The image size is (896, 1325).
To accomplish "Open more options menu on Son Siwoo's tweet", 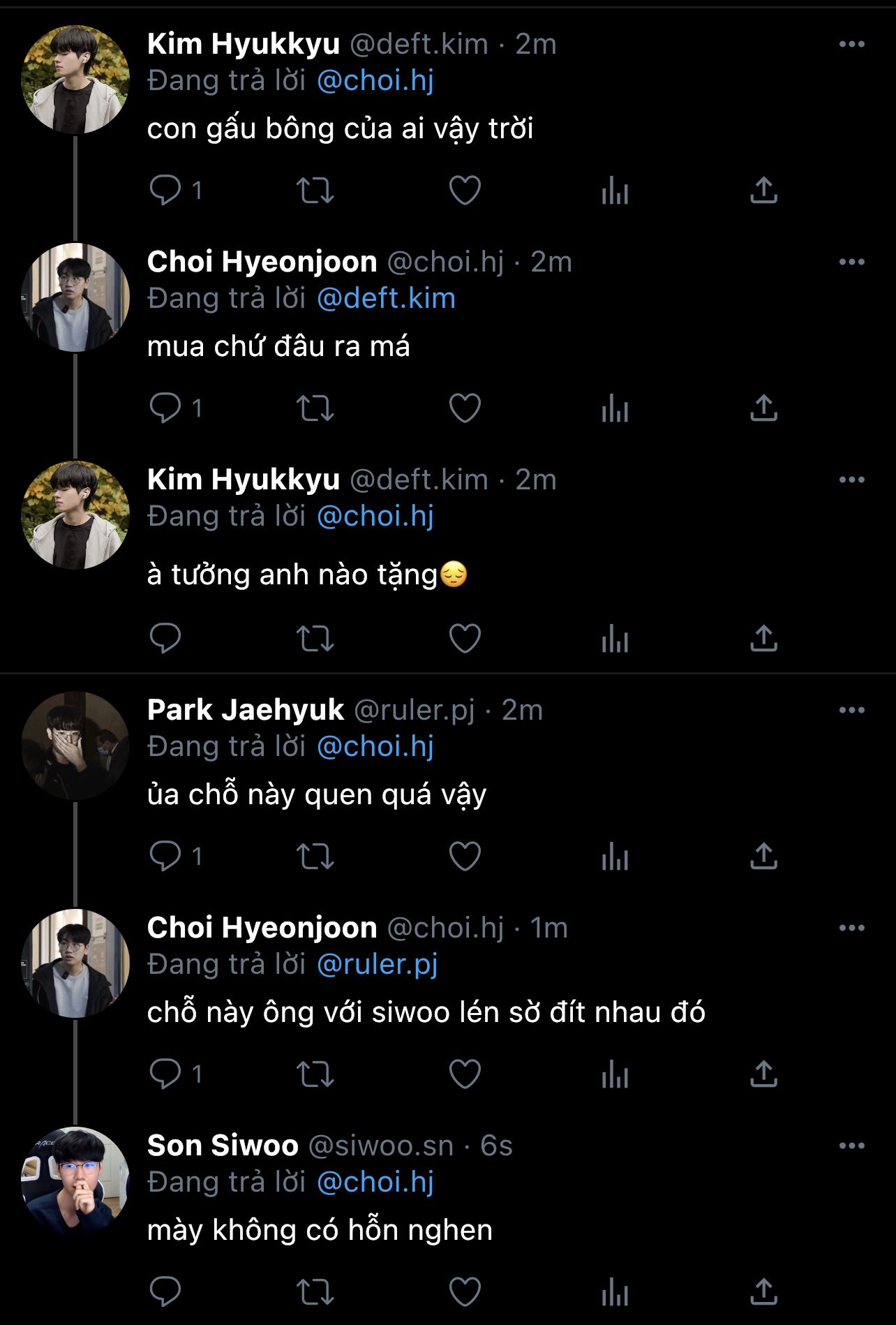I will [851, 1146].
